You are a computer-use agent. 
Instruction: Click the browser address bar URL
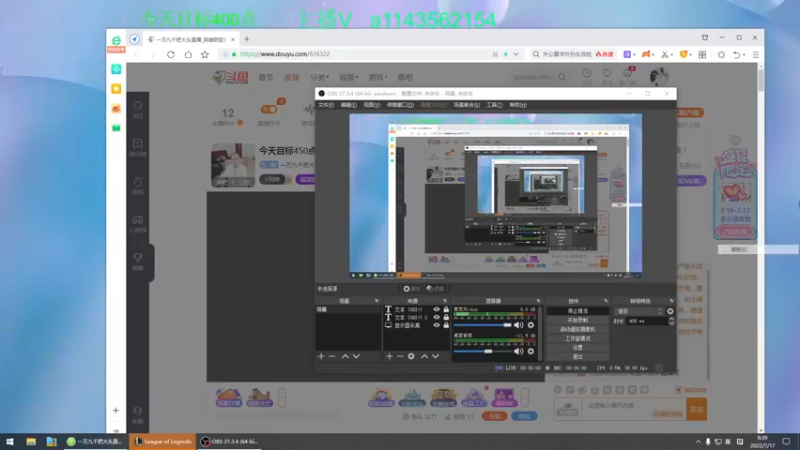[x=285, y=54]
